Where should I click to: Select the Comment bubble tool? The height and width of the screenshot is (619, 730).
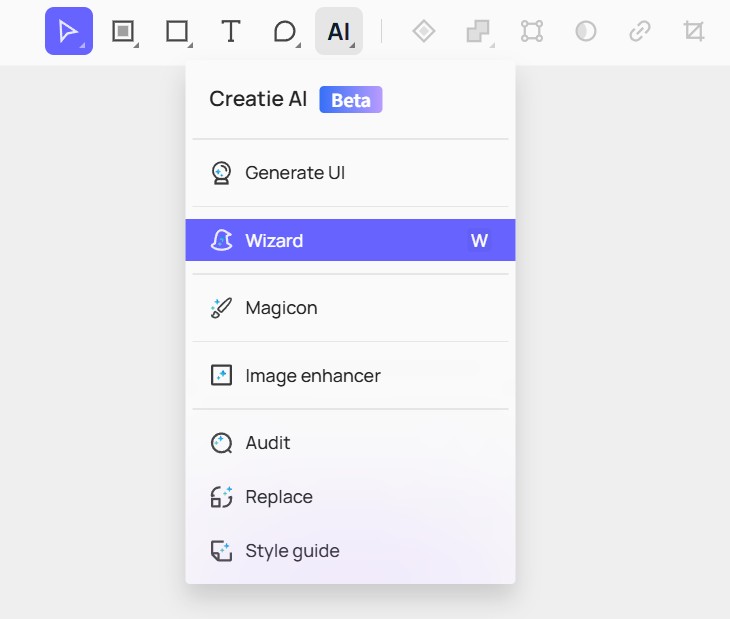pos(284,31)
